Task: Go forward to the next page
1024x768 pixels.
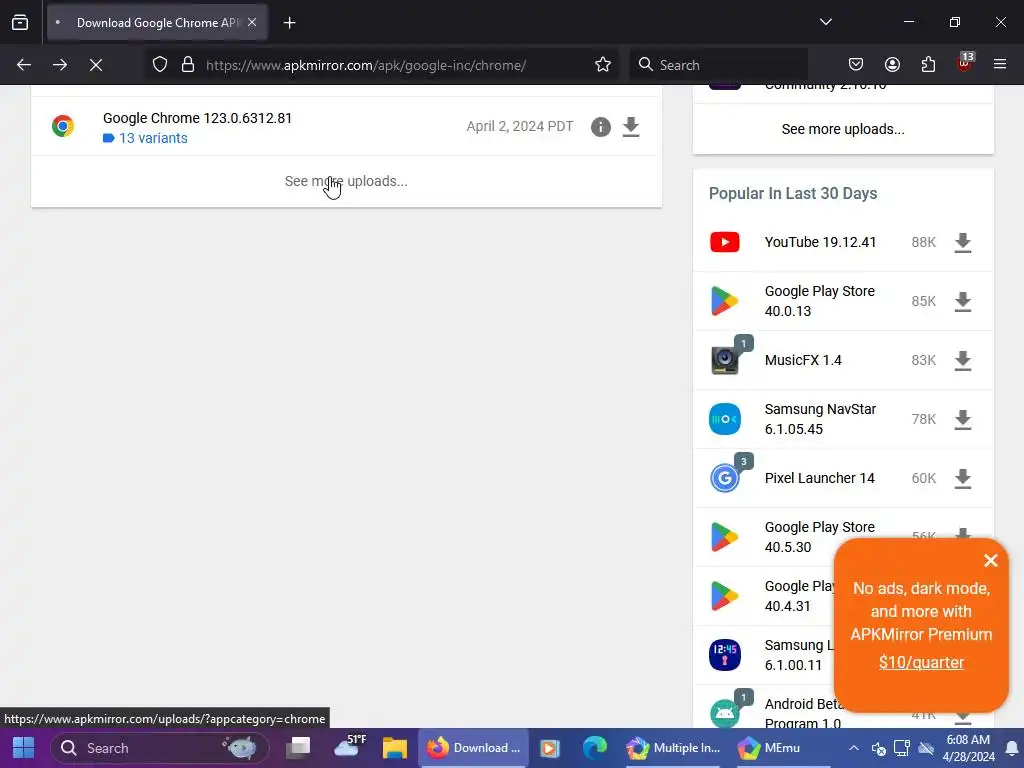Action: (59, 65)
